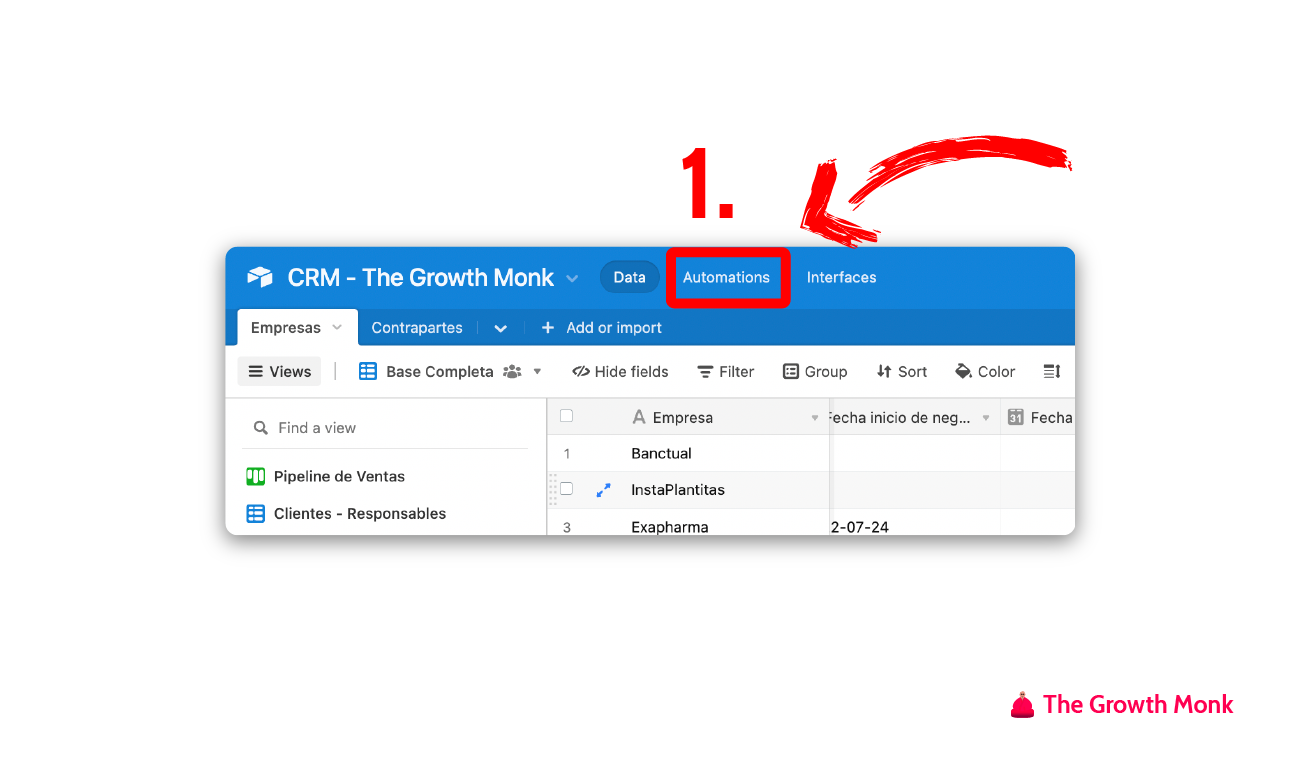The image size is (1301, 781).
Task: Check the select-all rows checkbox in header
Action: tap(566, 416)
